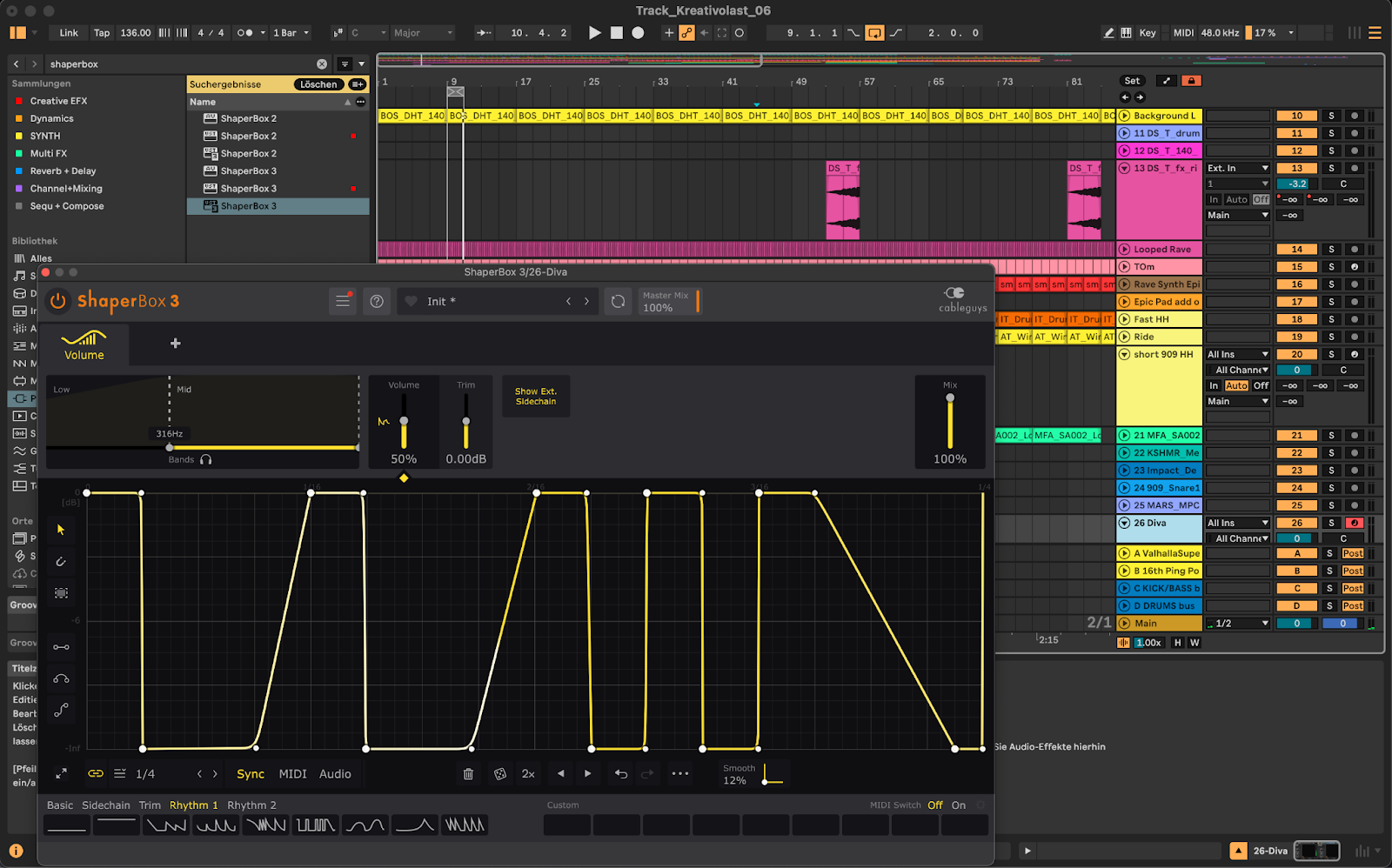Open the All Ins input dropdown for Diva
1392x868 pixels.
(1238, 523)
